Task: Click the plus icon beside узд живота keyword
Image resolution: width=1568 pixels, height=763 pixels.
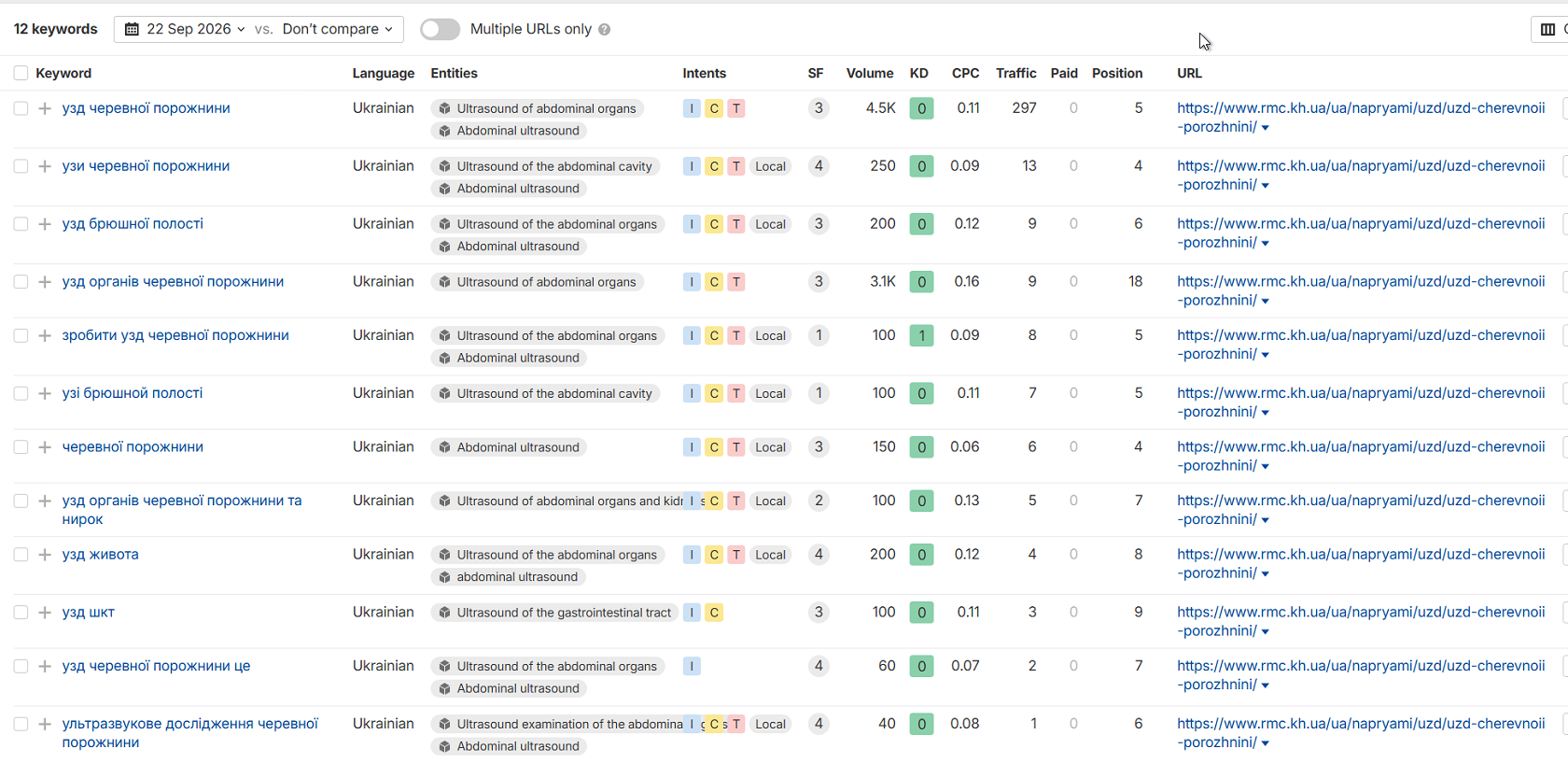Action: point(44,555)
